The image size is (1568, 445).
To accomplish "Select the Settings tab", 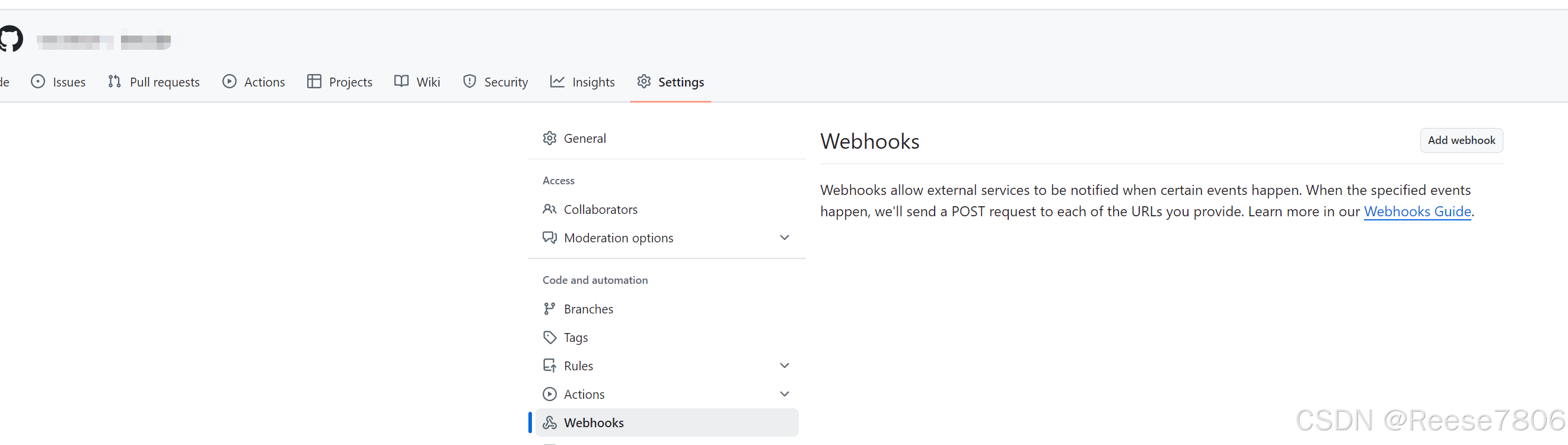I will [x=671, y=82].
